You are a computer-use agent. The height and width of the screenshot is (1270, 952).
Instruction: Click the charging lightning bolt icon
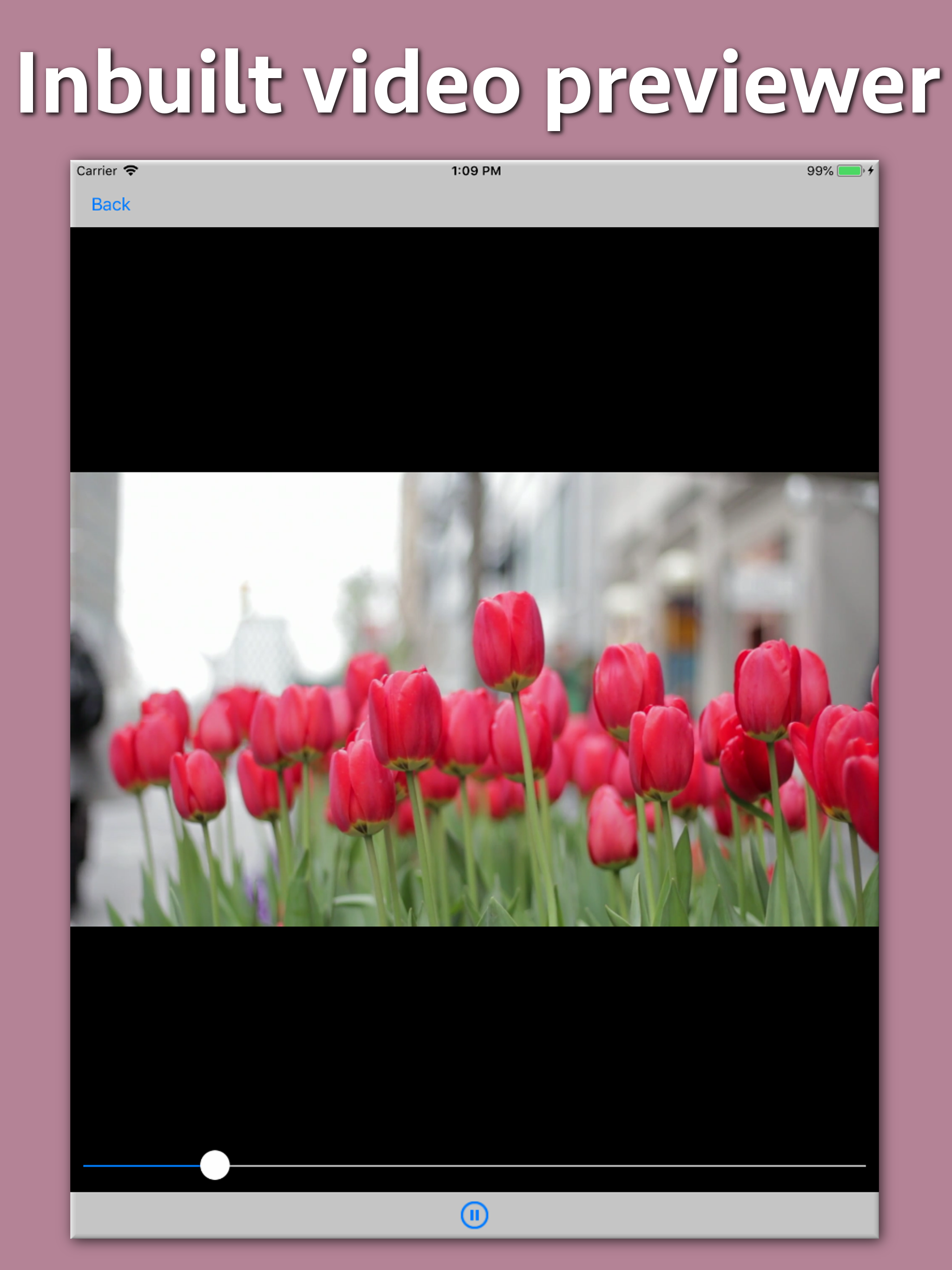click(871, 171)
